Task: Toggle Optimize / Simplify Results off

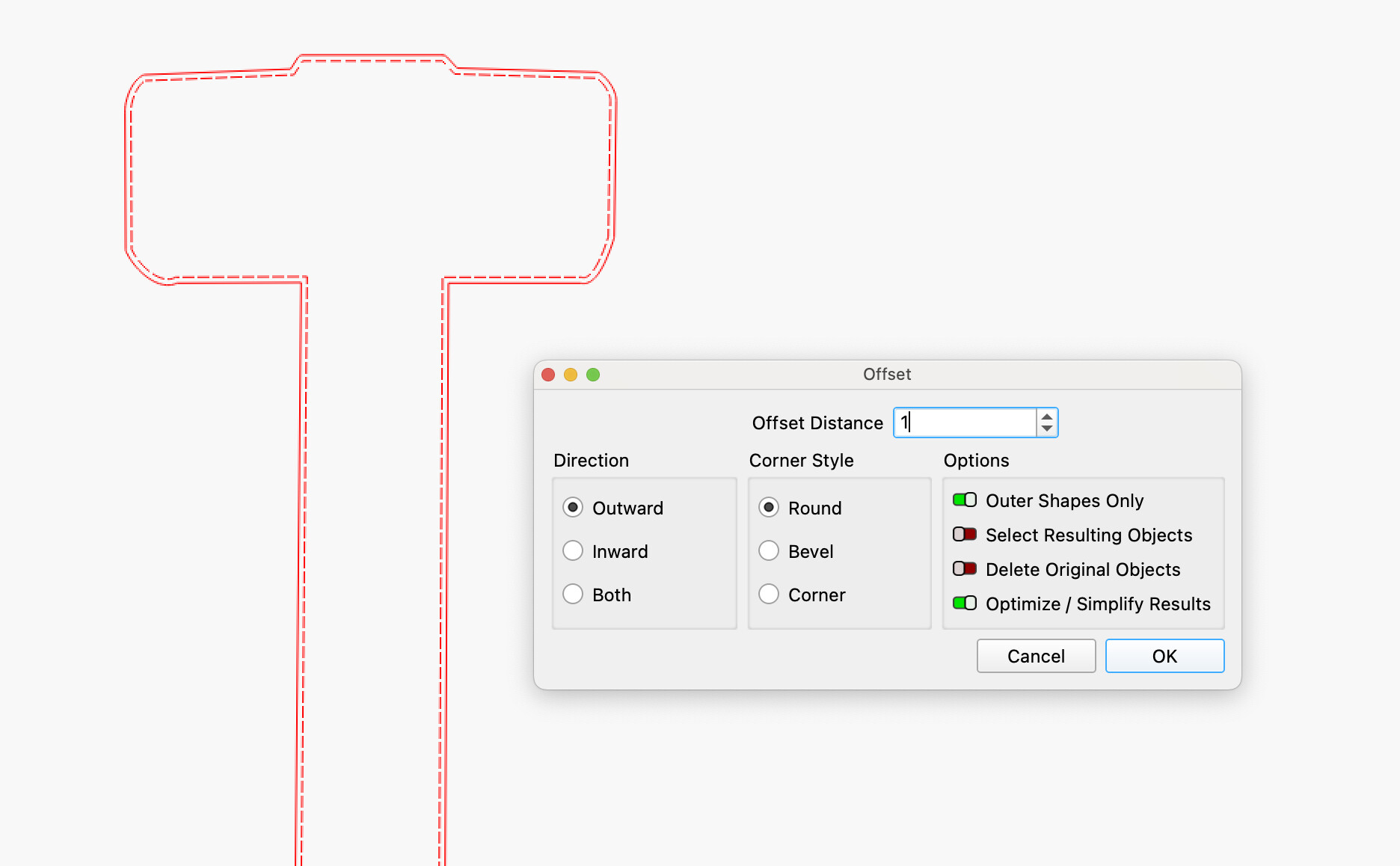Action: coord(964,604)
